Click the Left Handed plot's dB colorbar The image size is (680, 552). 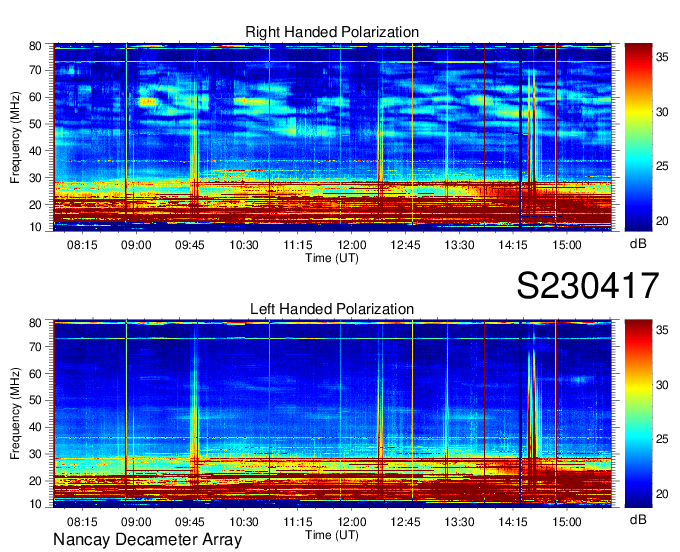638,414
